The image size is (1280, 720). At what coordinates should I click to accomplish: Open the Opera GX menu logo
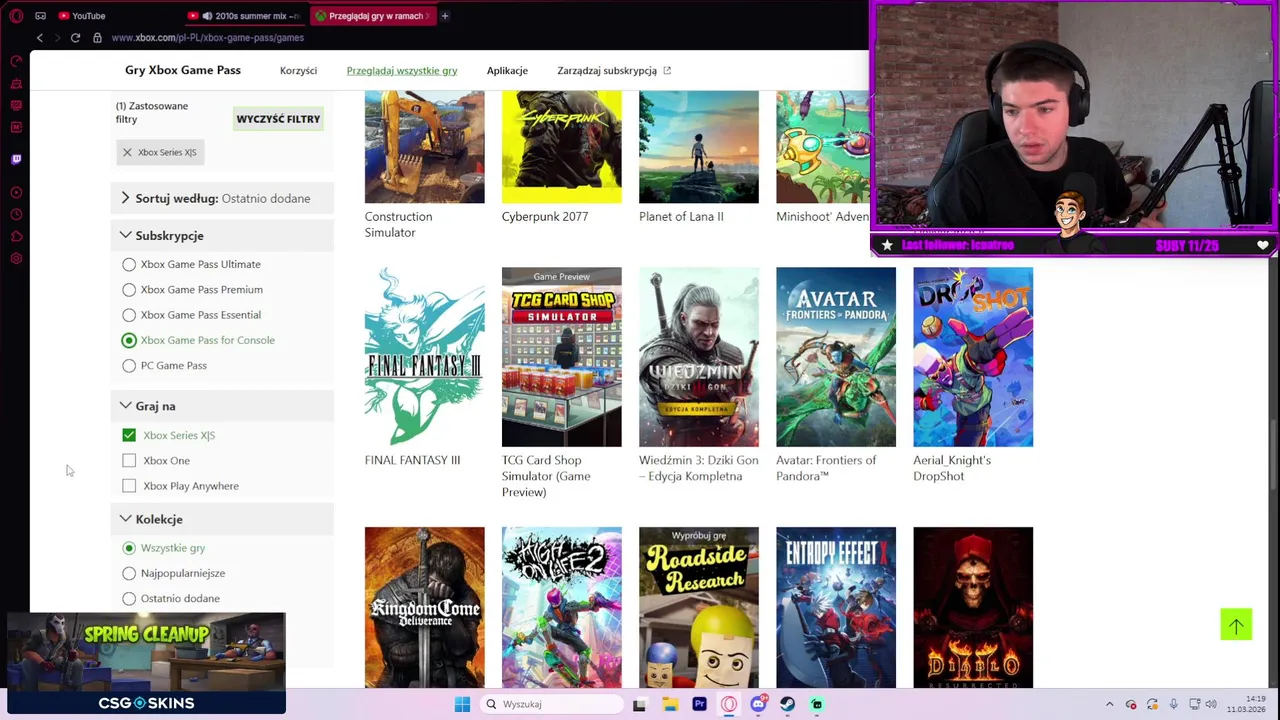tap(16, 16)
